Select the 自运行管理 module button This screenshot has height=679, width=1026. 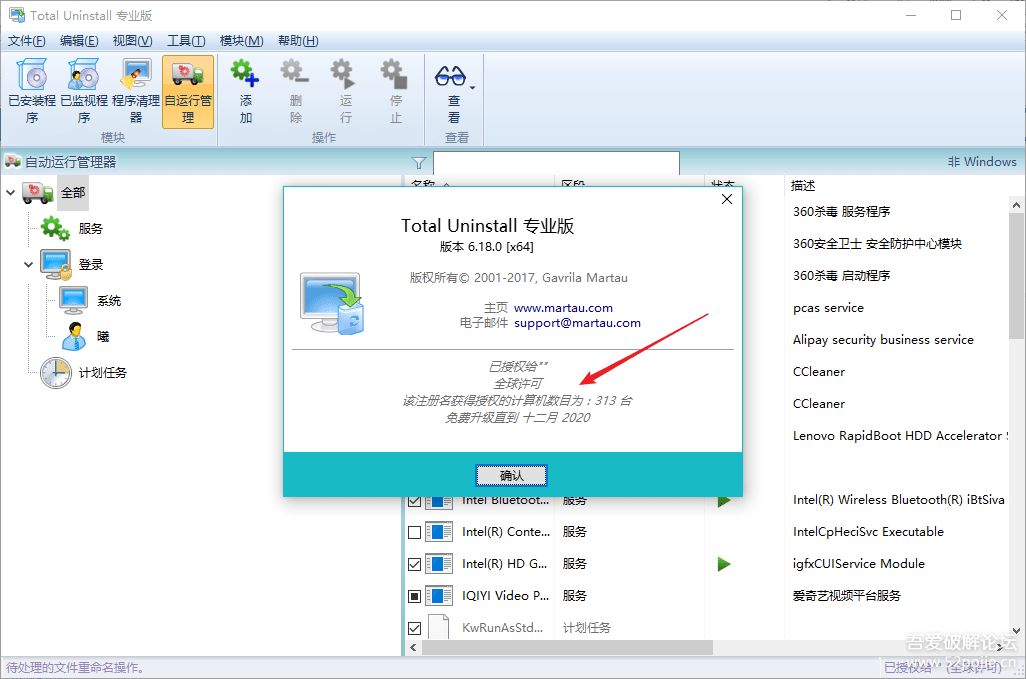click(188, 92)
